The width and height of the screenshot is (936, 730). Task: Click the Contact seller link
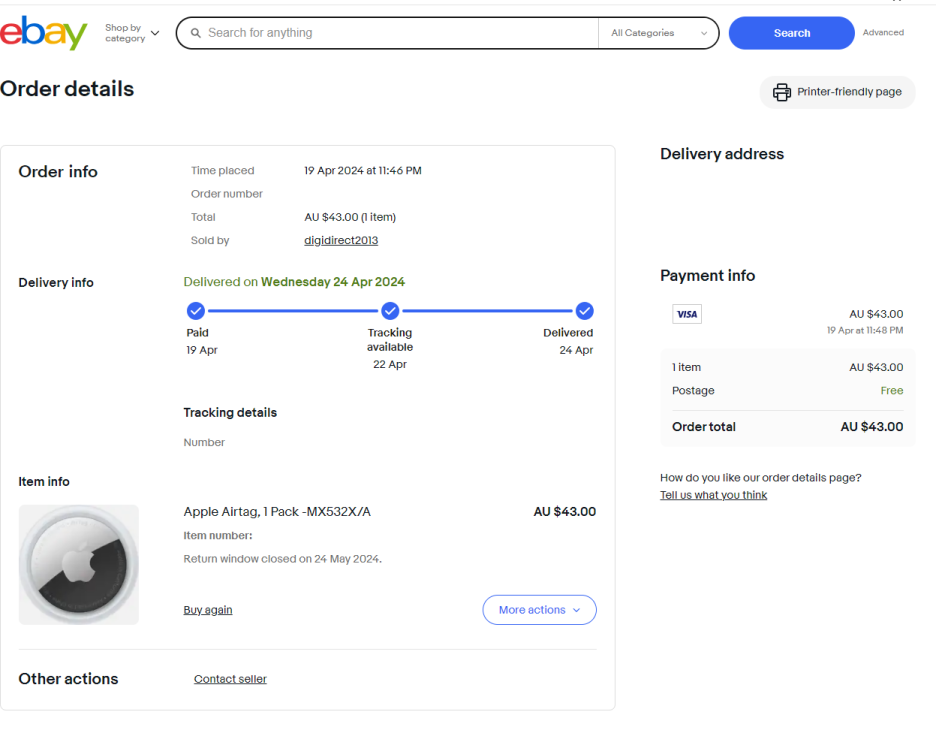pyautogui.click(x=230, y=679)
